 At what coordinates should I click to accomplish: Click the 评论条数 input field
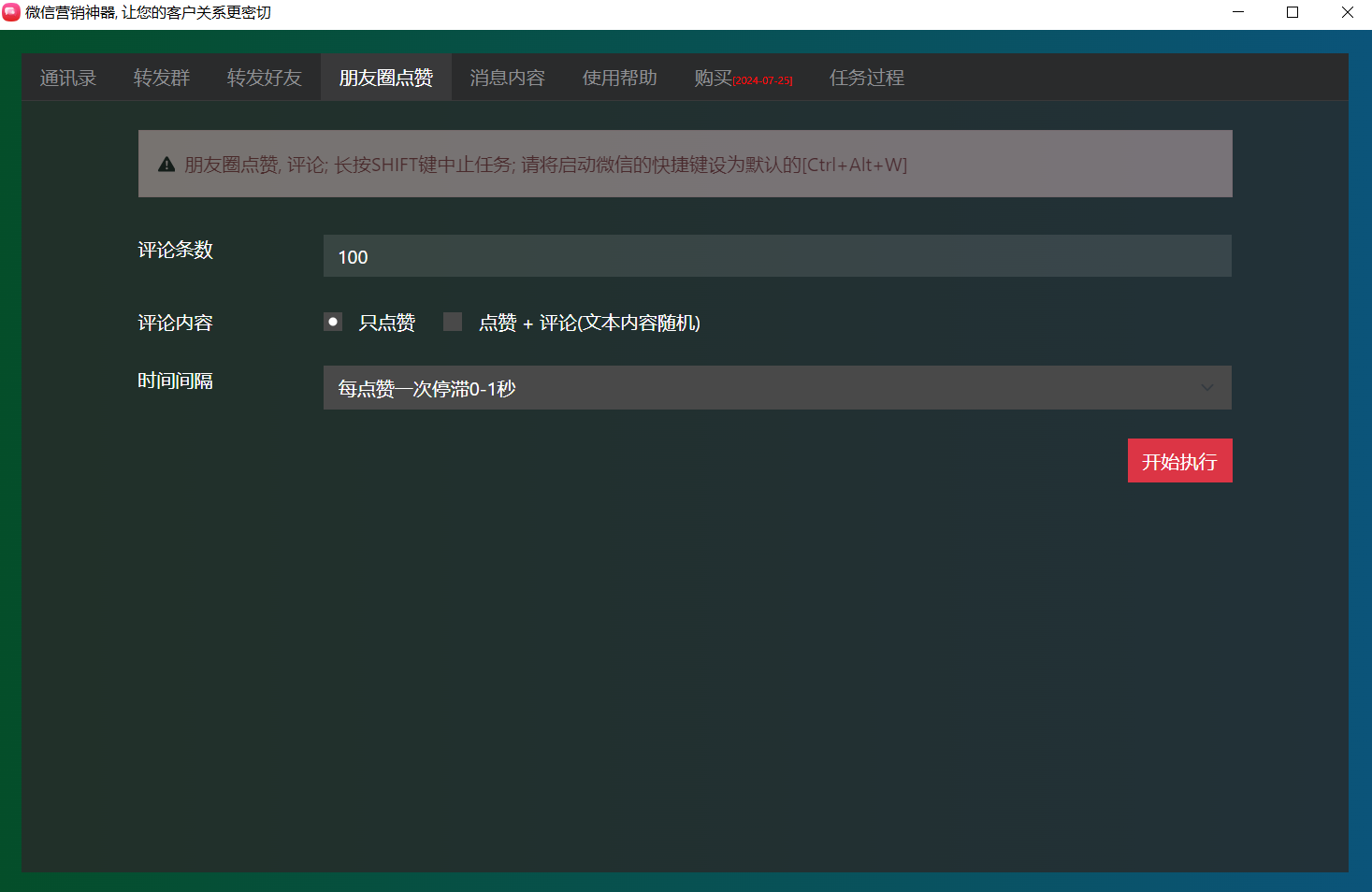point(776,256)
